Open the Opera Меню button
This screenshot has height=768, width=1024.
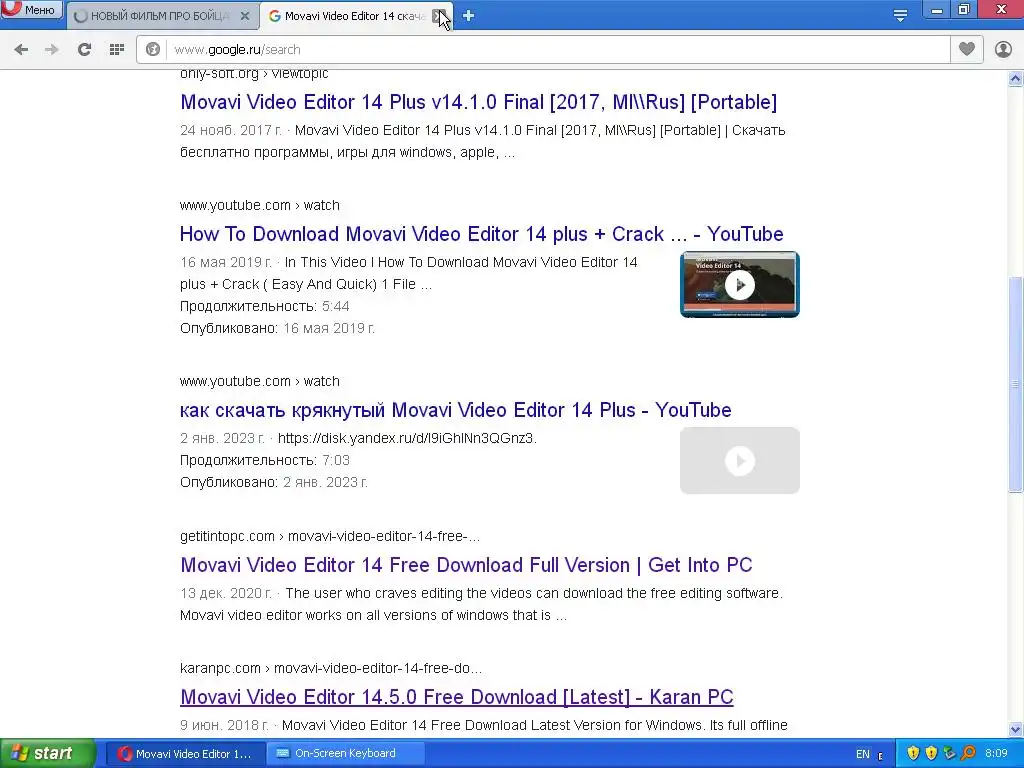click(x=31, y=9)
